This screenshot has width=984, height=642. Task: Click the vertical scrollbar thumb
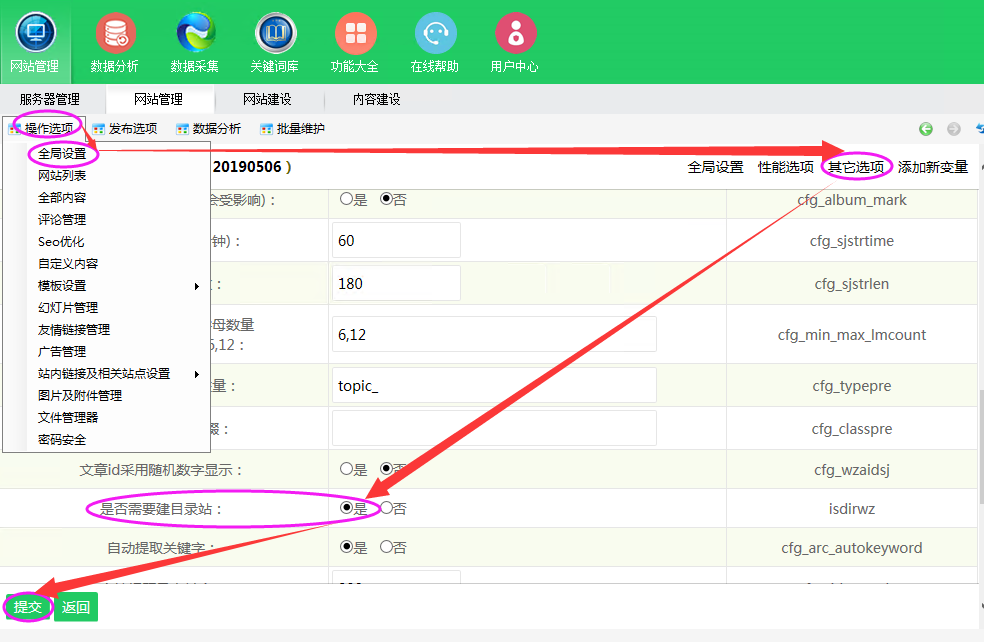tap(981, 446)
